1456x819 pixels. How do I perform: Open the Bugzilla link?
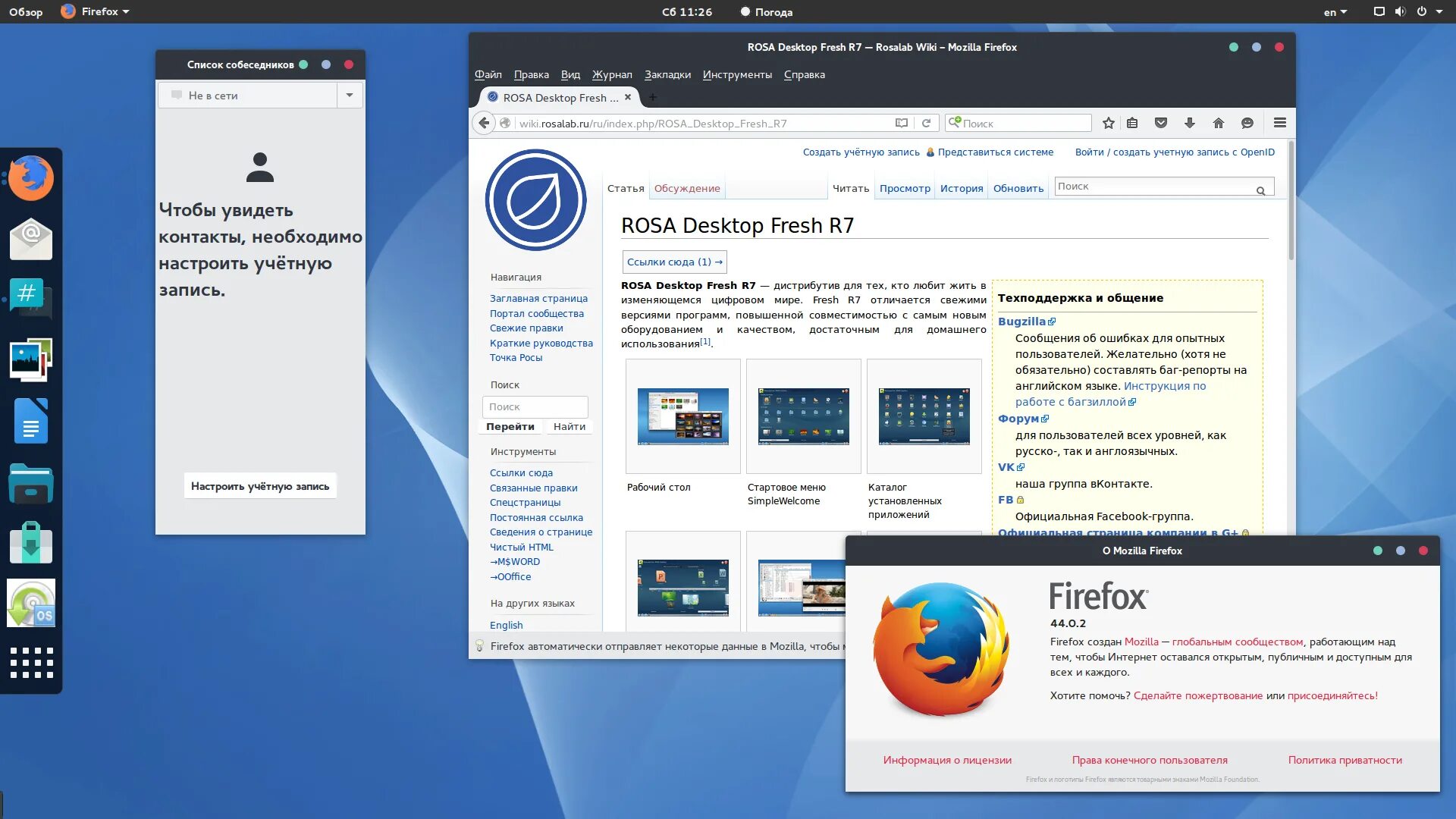[1021, 322]
